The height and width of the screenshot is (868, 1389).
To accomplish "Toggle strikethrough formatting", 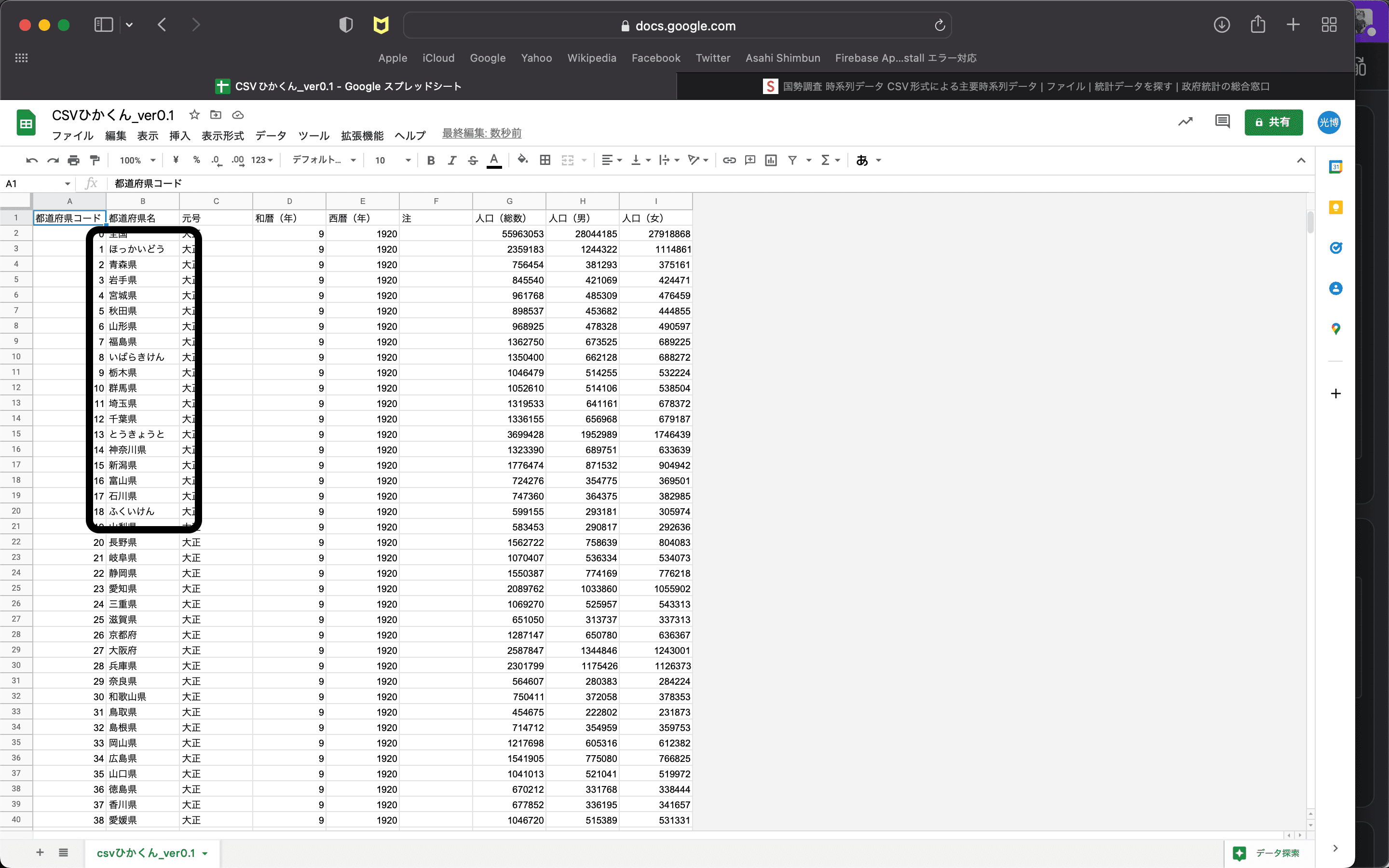I will click(472, 160).
